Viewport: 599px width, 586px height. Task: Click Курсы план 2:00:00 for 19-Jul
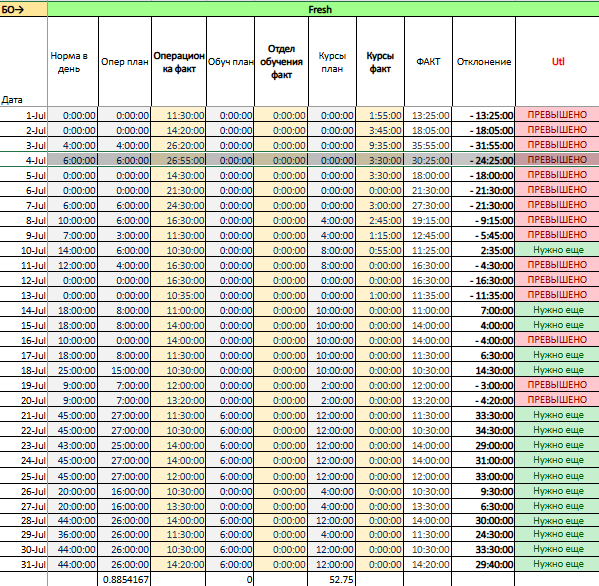pos(332,385)
